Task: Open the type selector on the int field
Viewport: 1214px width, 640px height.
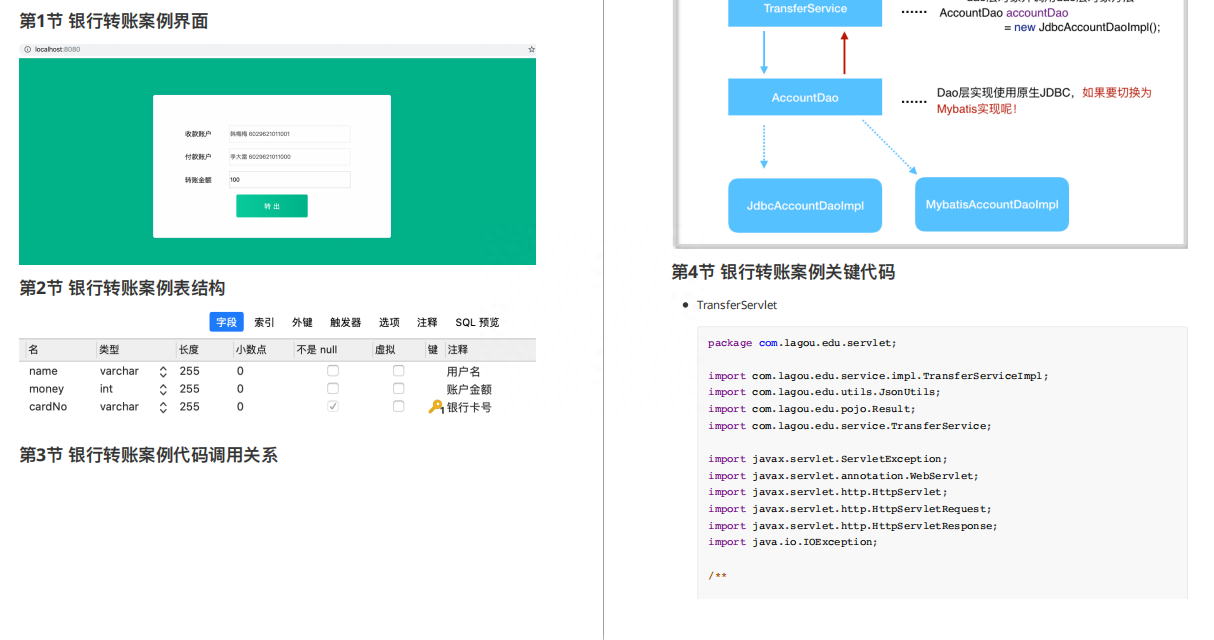Action: 163,388
